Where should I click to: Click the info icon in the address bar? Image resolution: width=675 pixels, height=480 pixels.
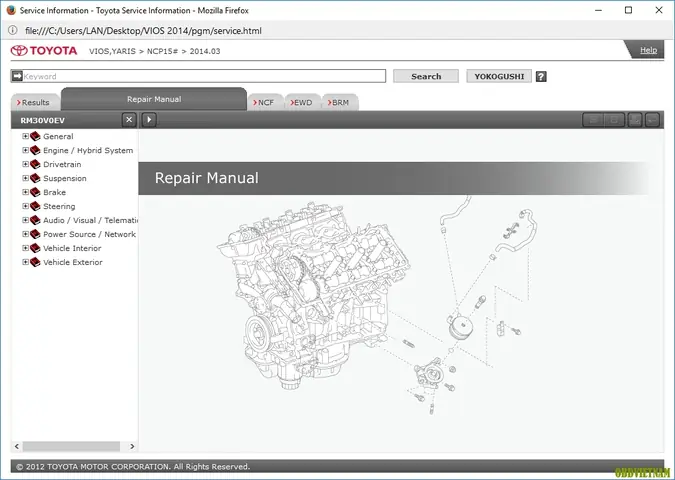pos(13,30)
